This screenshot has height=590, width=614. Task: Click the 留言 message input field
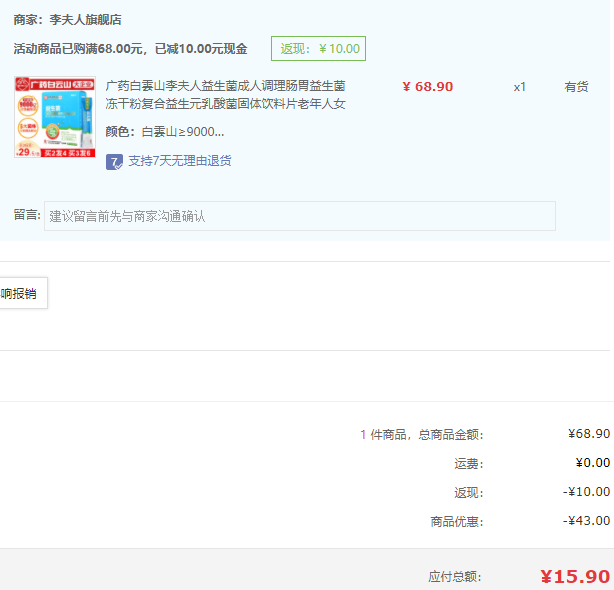click(x=299, y=216)
